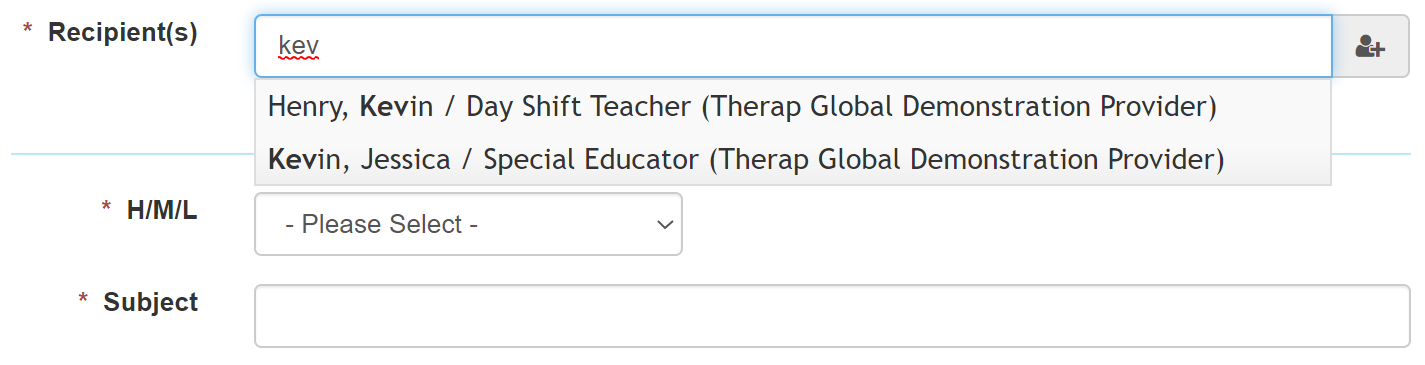Open priority selector showing Please Select
1425x365 pixels.
468,224
